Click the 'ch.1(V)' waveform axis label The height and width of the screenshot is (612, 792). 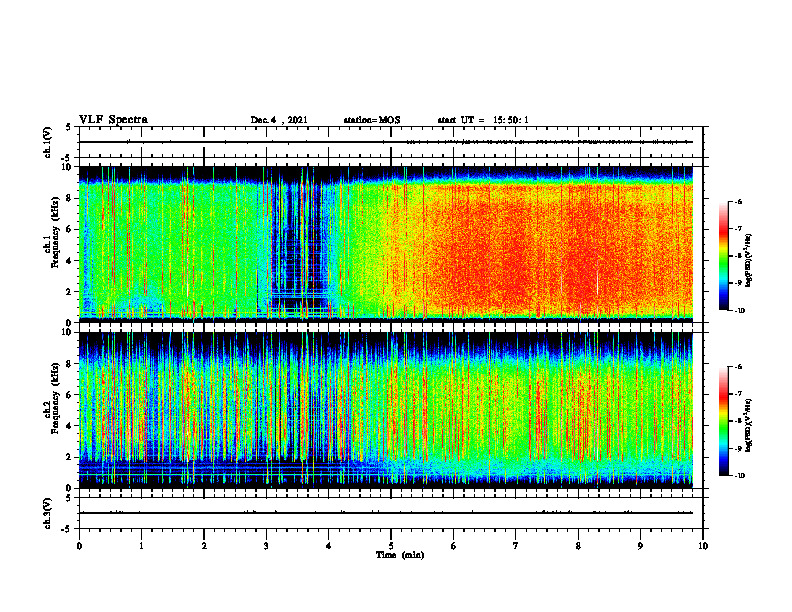(x=47, y=142)
